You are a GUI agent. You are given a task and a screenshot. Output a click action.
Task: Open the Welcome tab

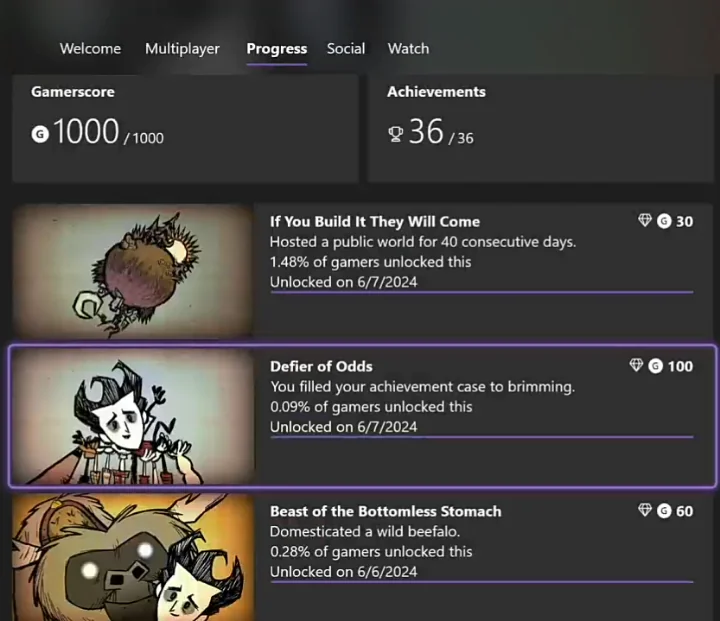[x=90, y=48]
